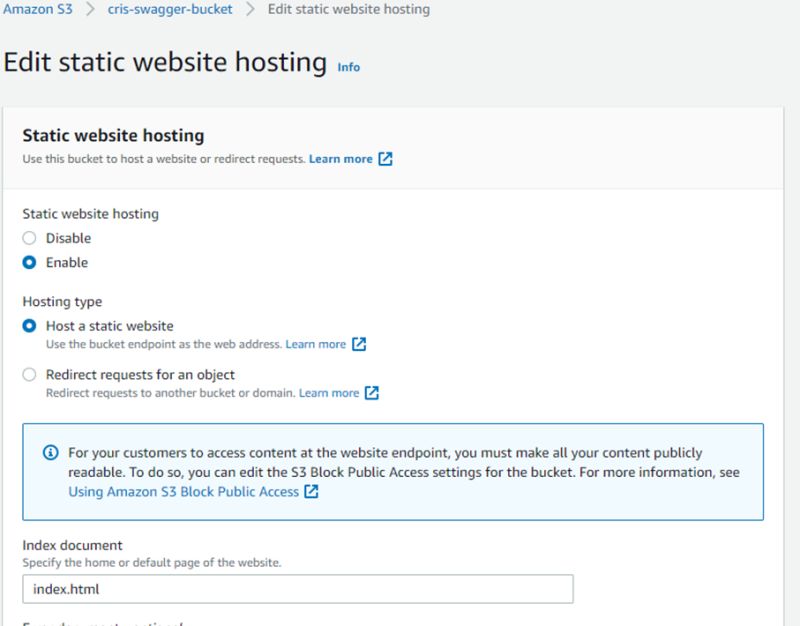Open Using Amazon S3 Block Public Access link

coord(184,492)
